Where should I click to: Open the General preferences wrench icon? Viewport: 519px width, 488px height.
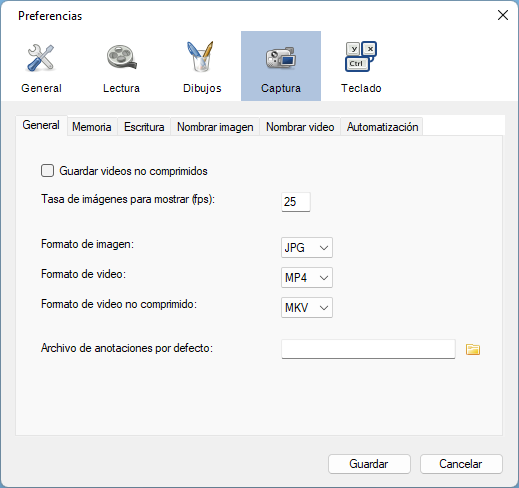point(41,66)
